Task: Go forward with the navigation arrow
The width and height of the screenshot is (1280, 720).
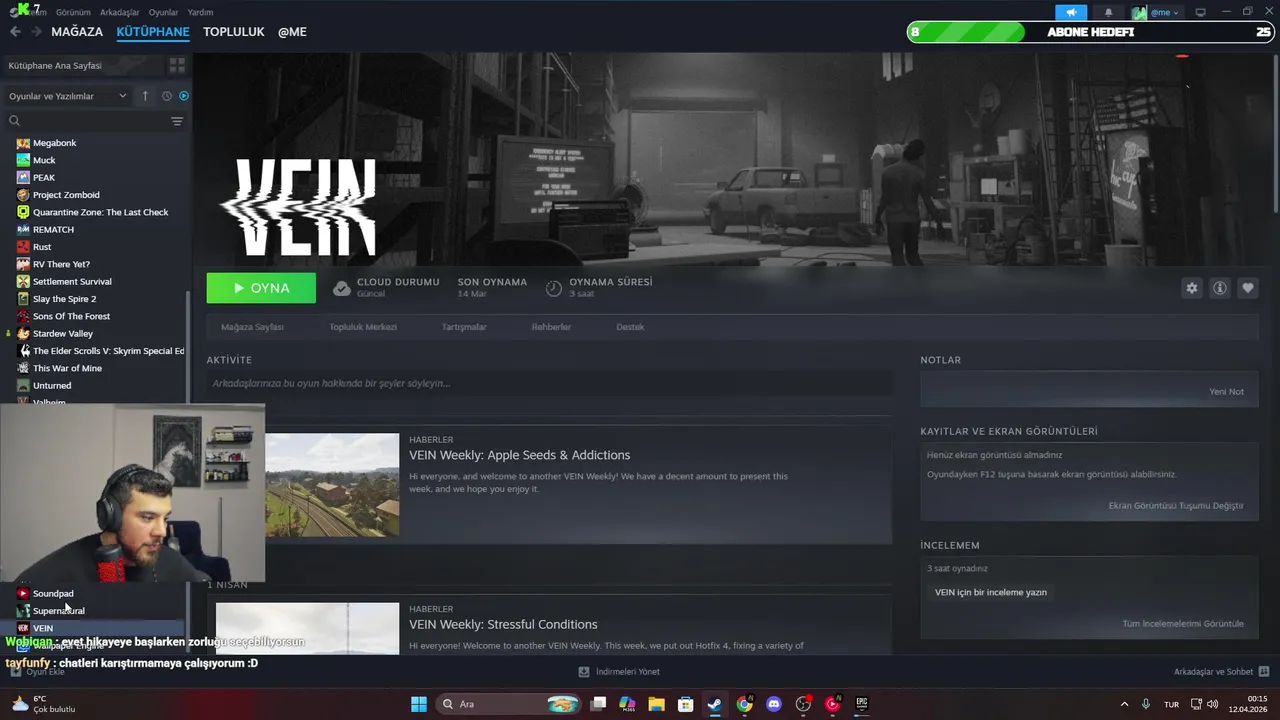Action: pos(36,32)
